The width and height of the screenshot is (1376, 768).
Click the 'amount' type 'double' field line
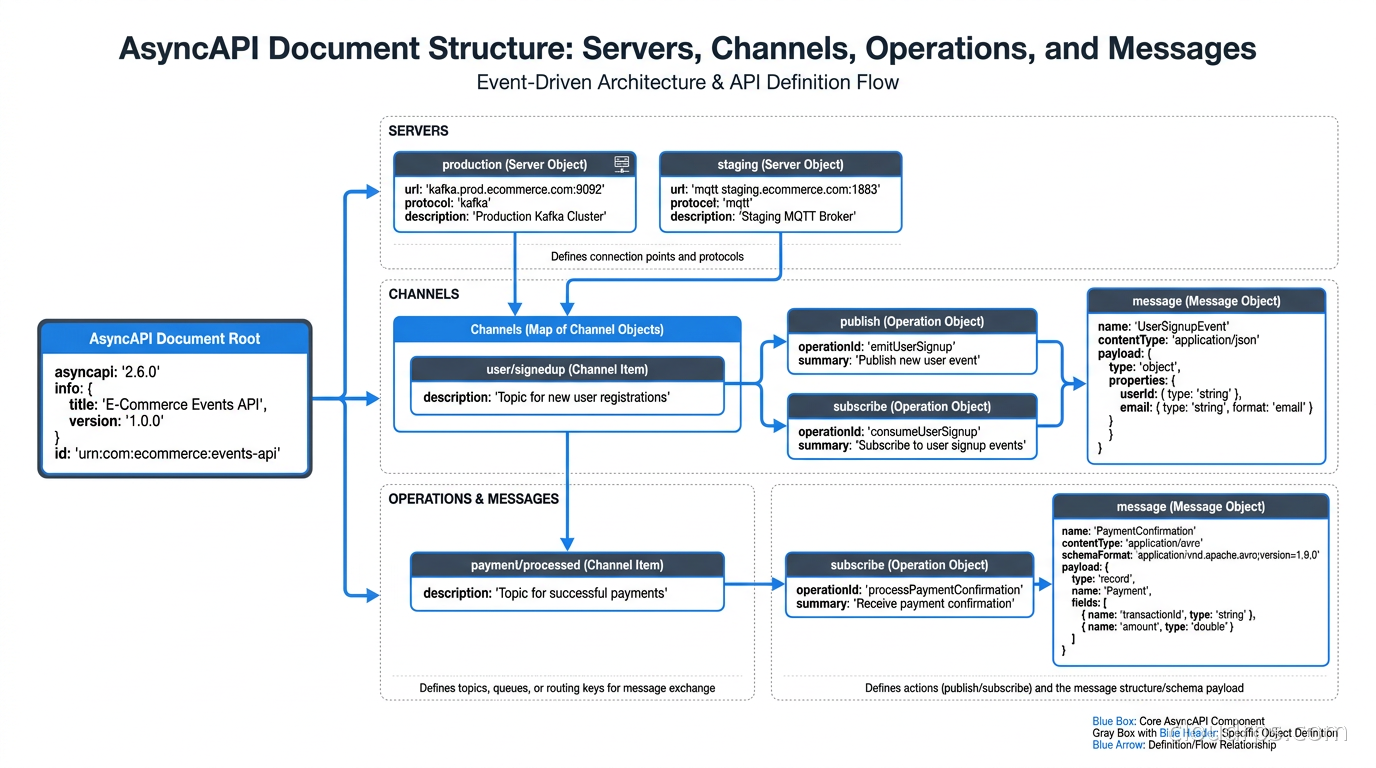pos(1157,626)
